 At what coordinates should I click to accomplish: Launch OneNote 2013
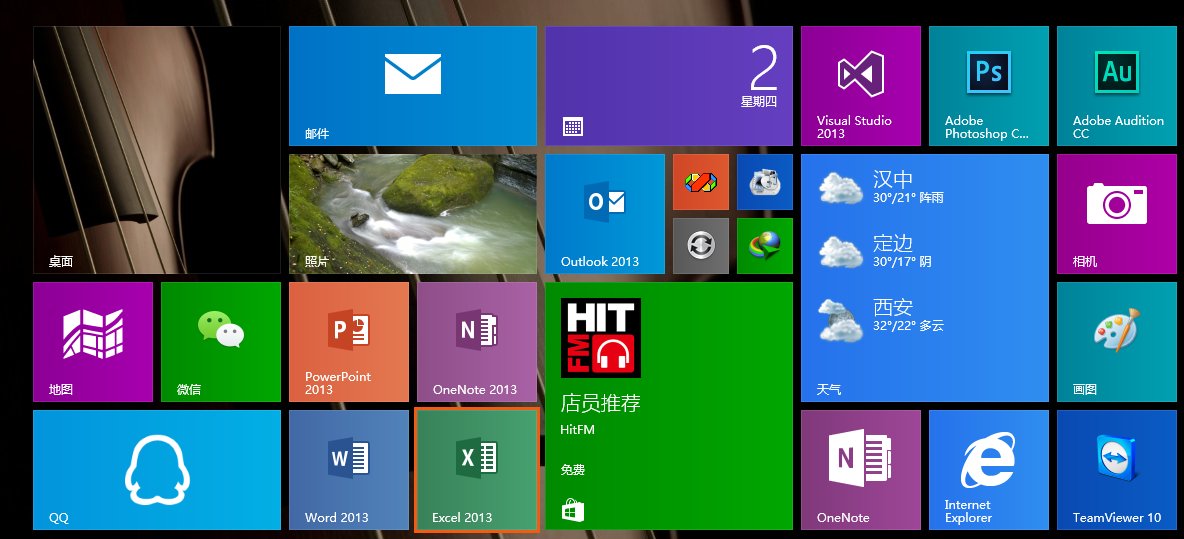[476, 342]
